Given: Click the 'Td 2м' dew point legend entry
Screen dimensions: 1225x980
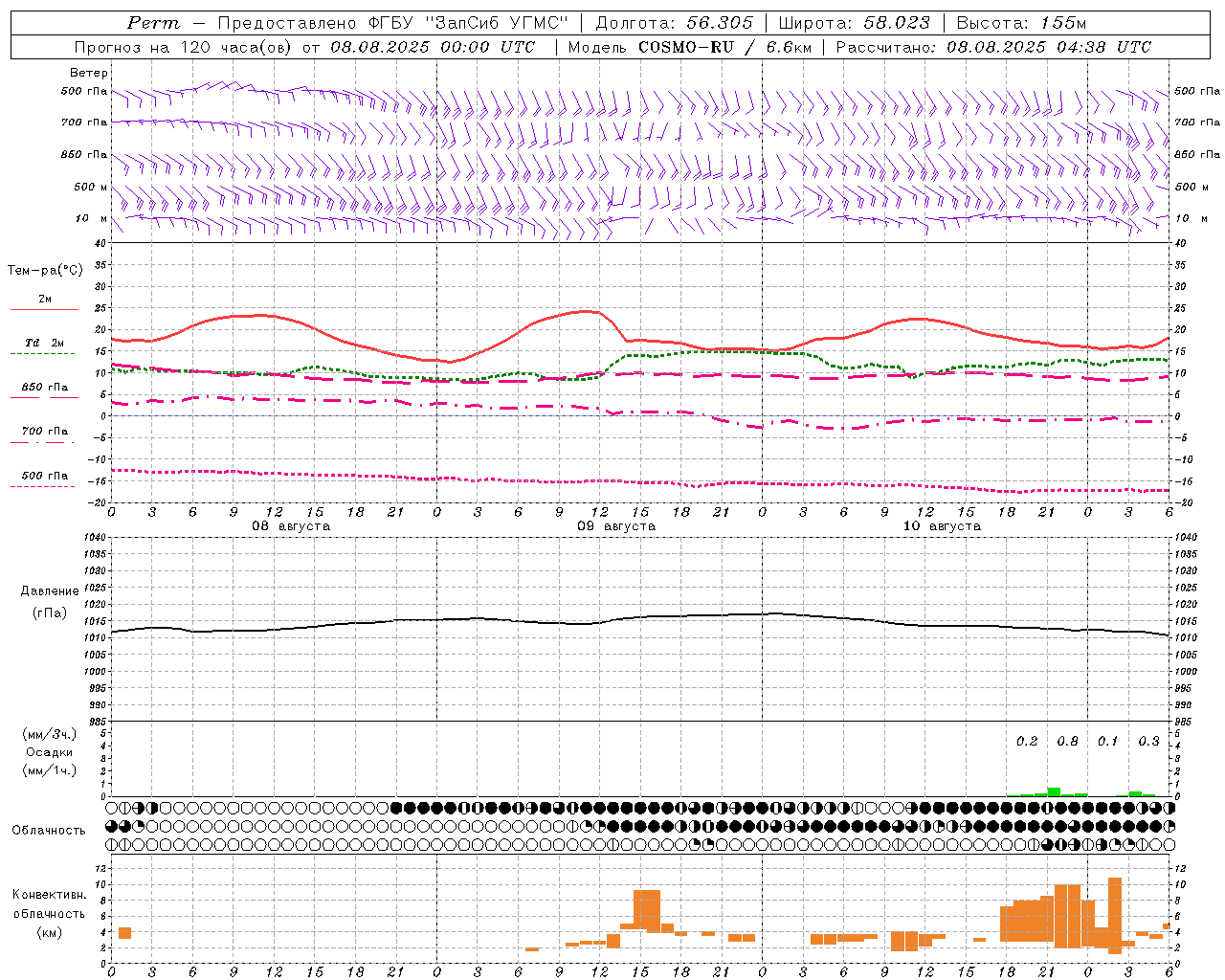Looking at the screenshot, I should 44,343.
